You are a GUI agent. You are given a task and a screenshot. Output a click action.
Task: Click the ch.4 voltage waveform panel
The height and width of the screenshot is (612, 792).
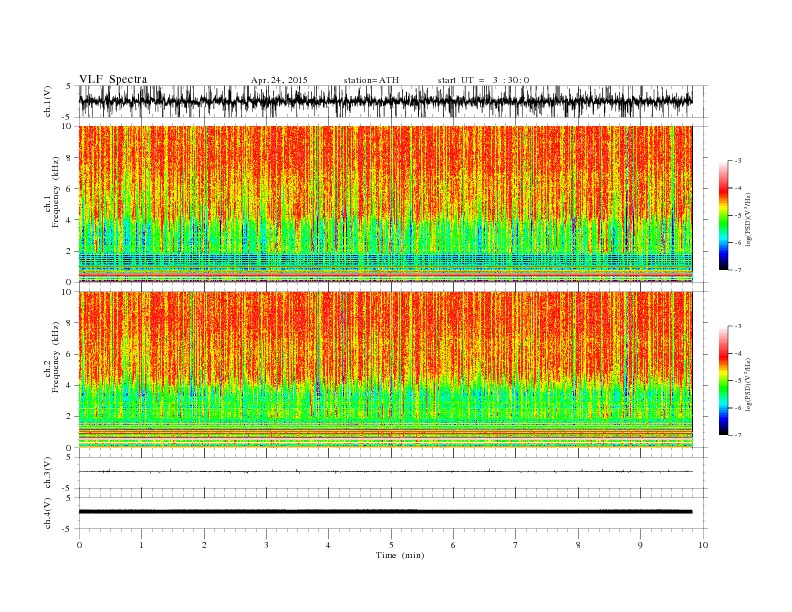click(x=392, y=513)
